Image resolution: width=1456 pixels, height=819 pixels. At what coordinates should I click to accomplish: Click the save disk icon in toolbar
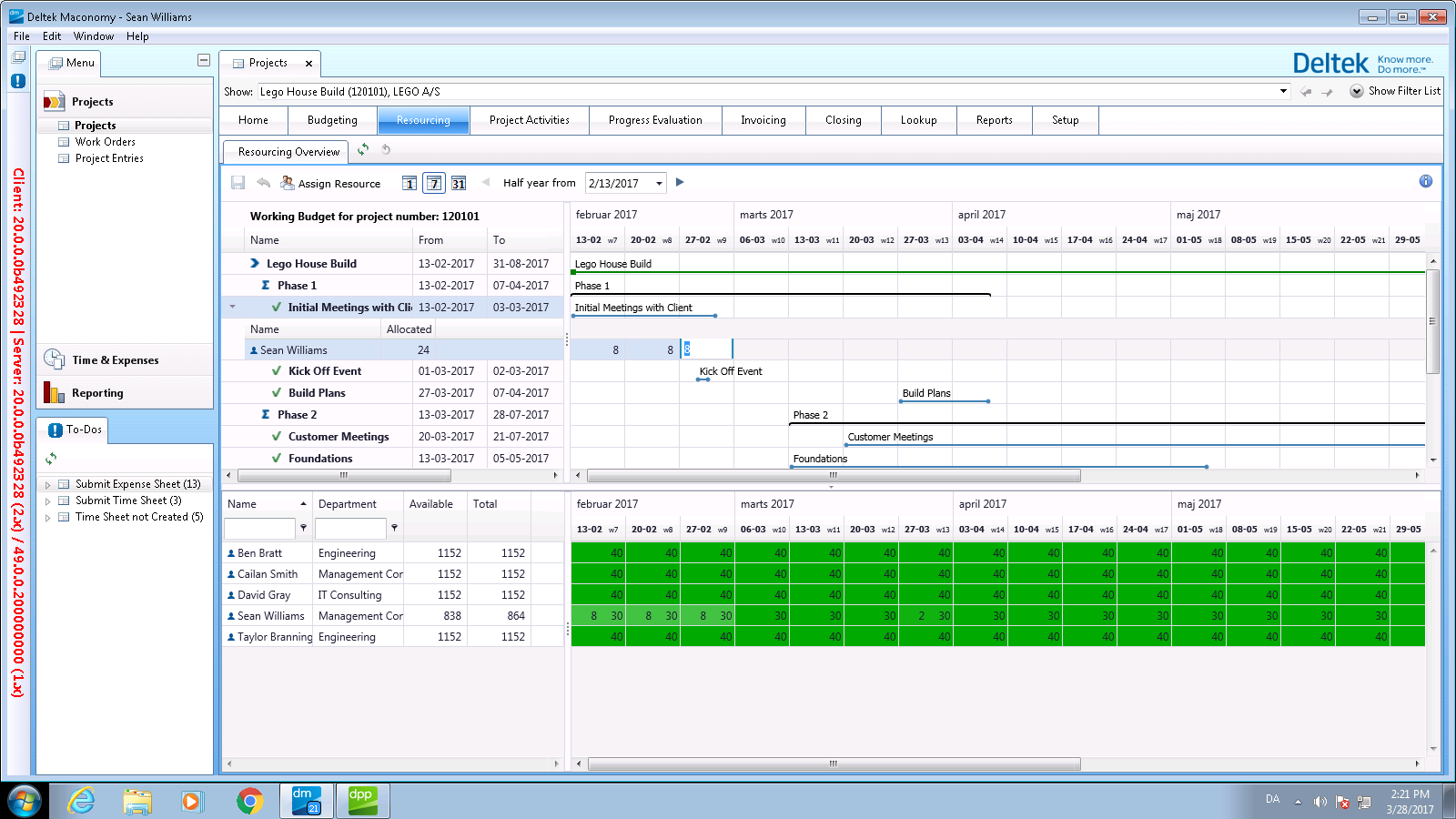coord(238,183)
